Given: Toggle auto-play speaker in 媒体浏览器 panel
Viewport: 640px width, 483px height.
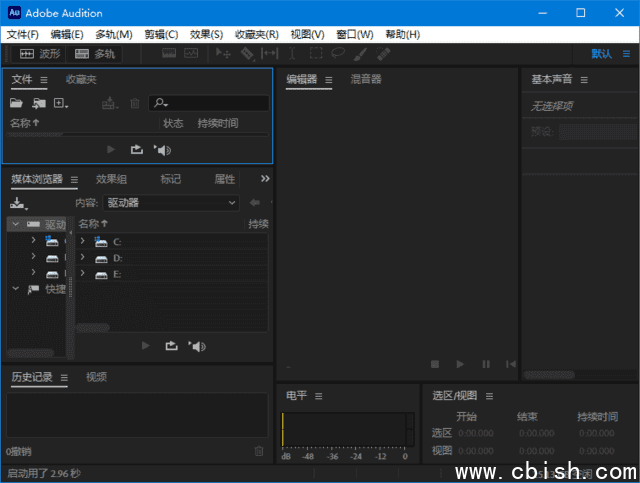Looking at the screenshot, I should (x=197, y=346).
